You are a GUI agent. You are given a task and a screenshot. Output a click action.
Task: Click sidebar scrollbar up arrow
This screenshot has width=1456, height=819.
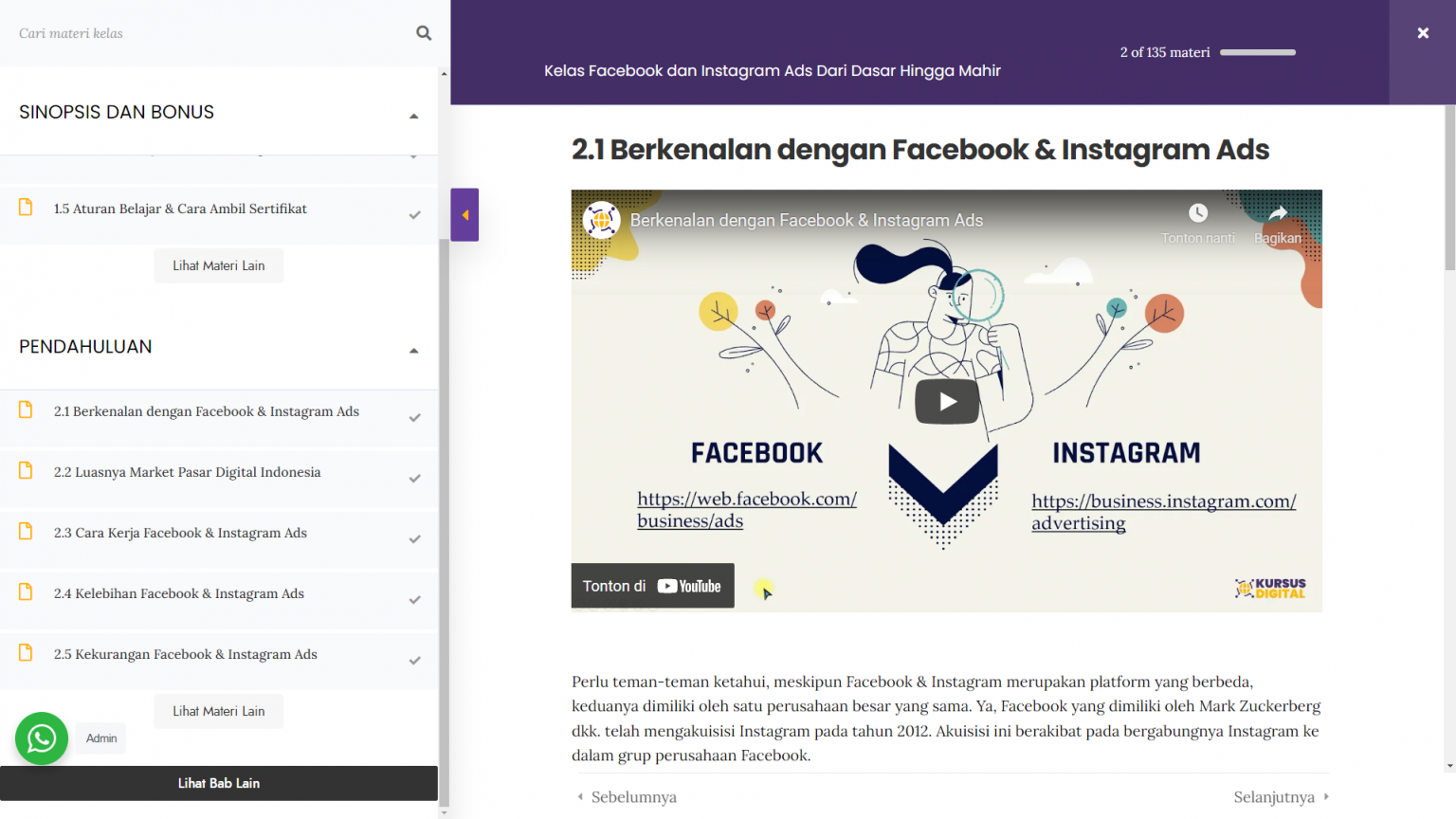pyautogui.click(x=444, y=73)
